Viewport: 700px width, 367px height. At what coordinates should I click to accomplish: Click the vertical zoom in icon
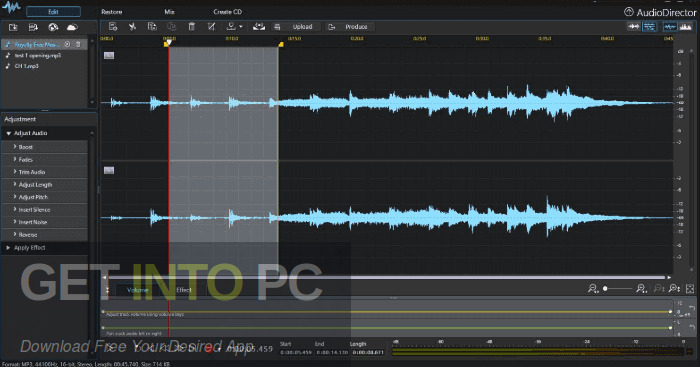[x=674, y=289]
